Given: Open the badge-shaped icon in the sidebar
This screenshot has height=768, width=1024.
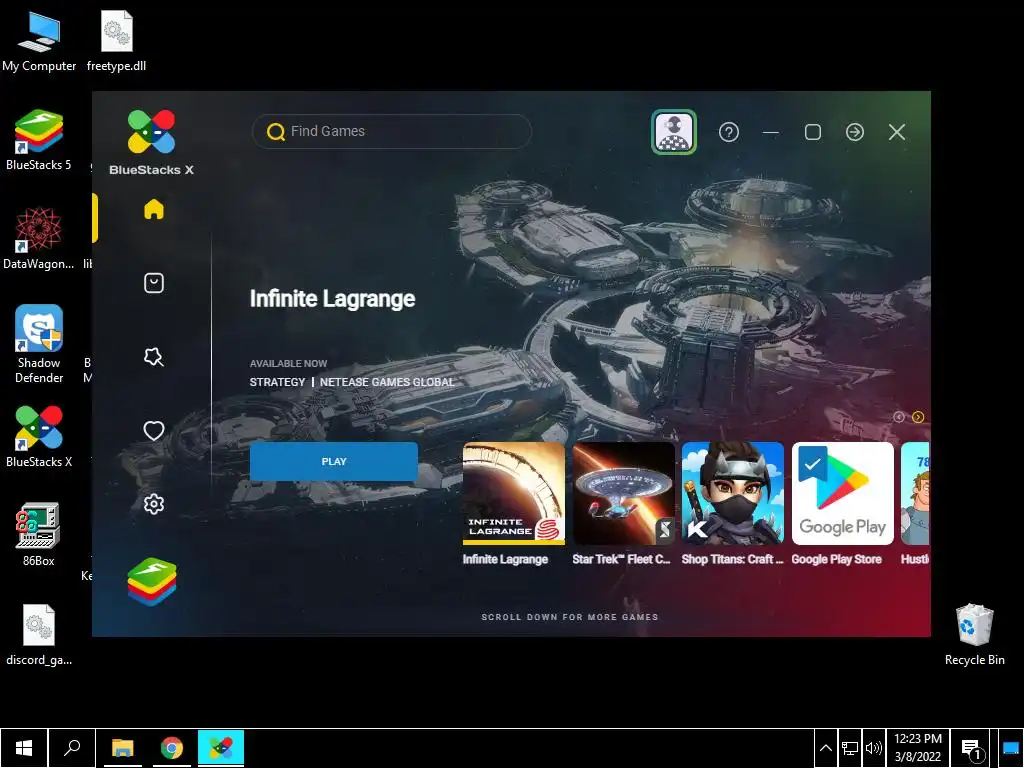Looking at the screenshot, I should pos(153,357).
